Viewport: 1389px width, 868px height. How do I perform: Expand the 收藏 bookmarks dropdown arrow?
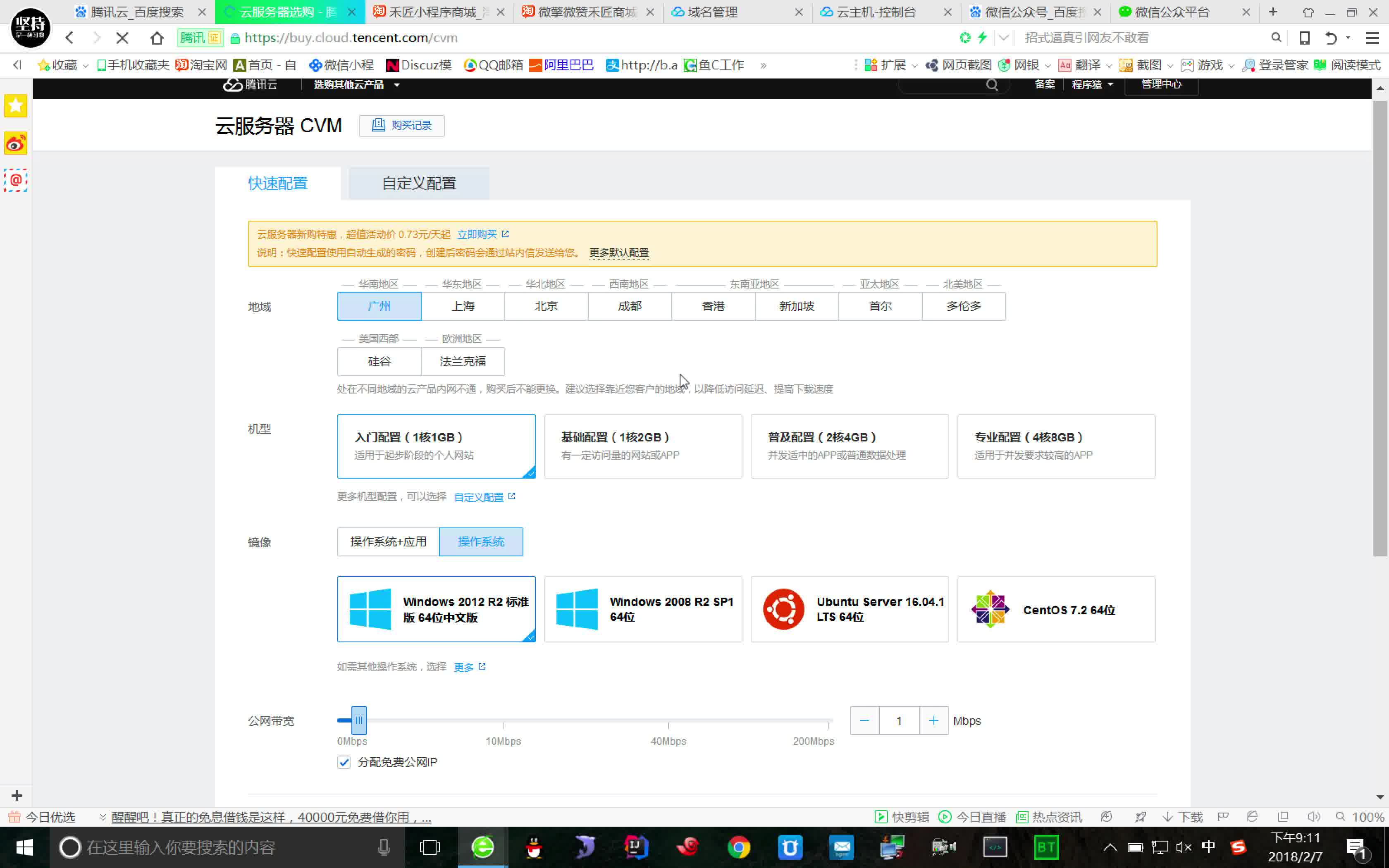pyautogui.click(x=86, y=66)
